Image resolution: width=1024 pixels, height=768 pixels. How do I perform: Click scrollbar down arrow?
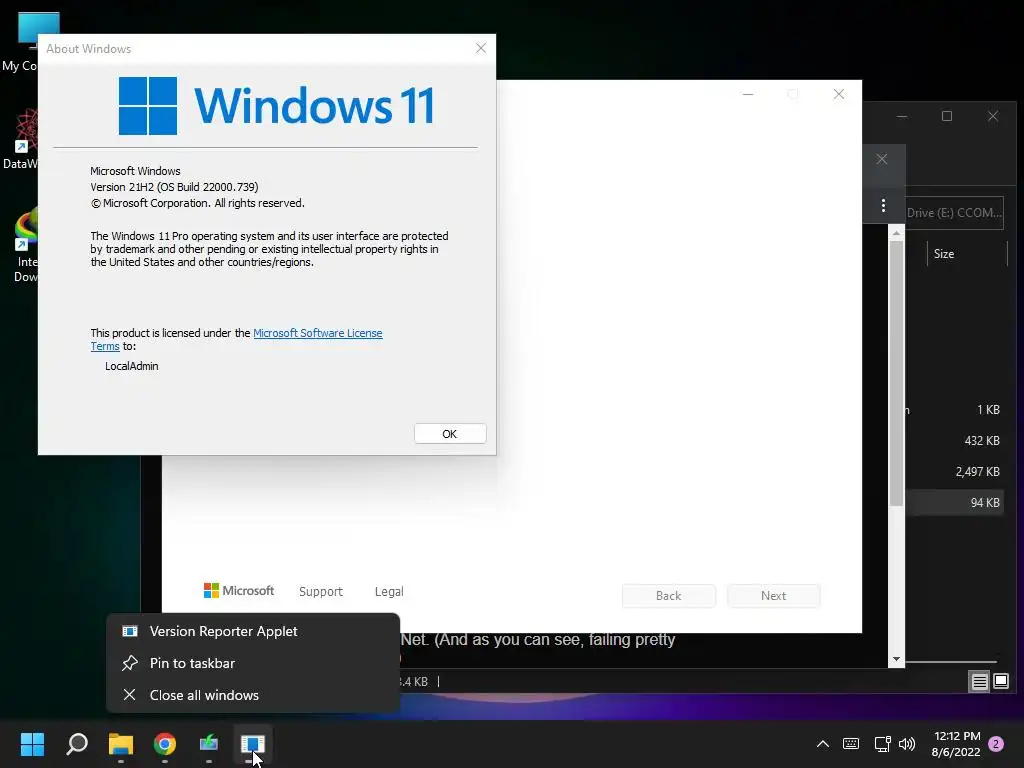896,660
